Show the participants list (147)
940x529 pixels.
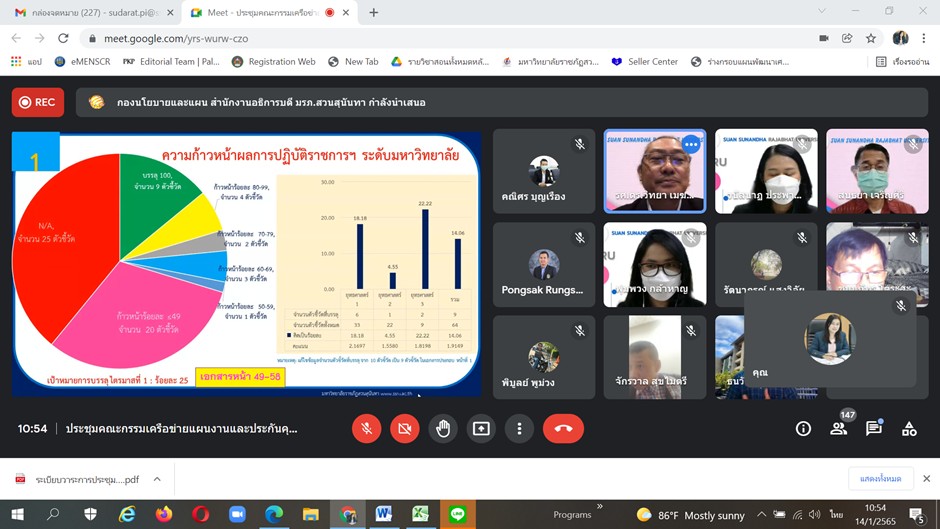pyautogui.click(x=838, y=428)
